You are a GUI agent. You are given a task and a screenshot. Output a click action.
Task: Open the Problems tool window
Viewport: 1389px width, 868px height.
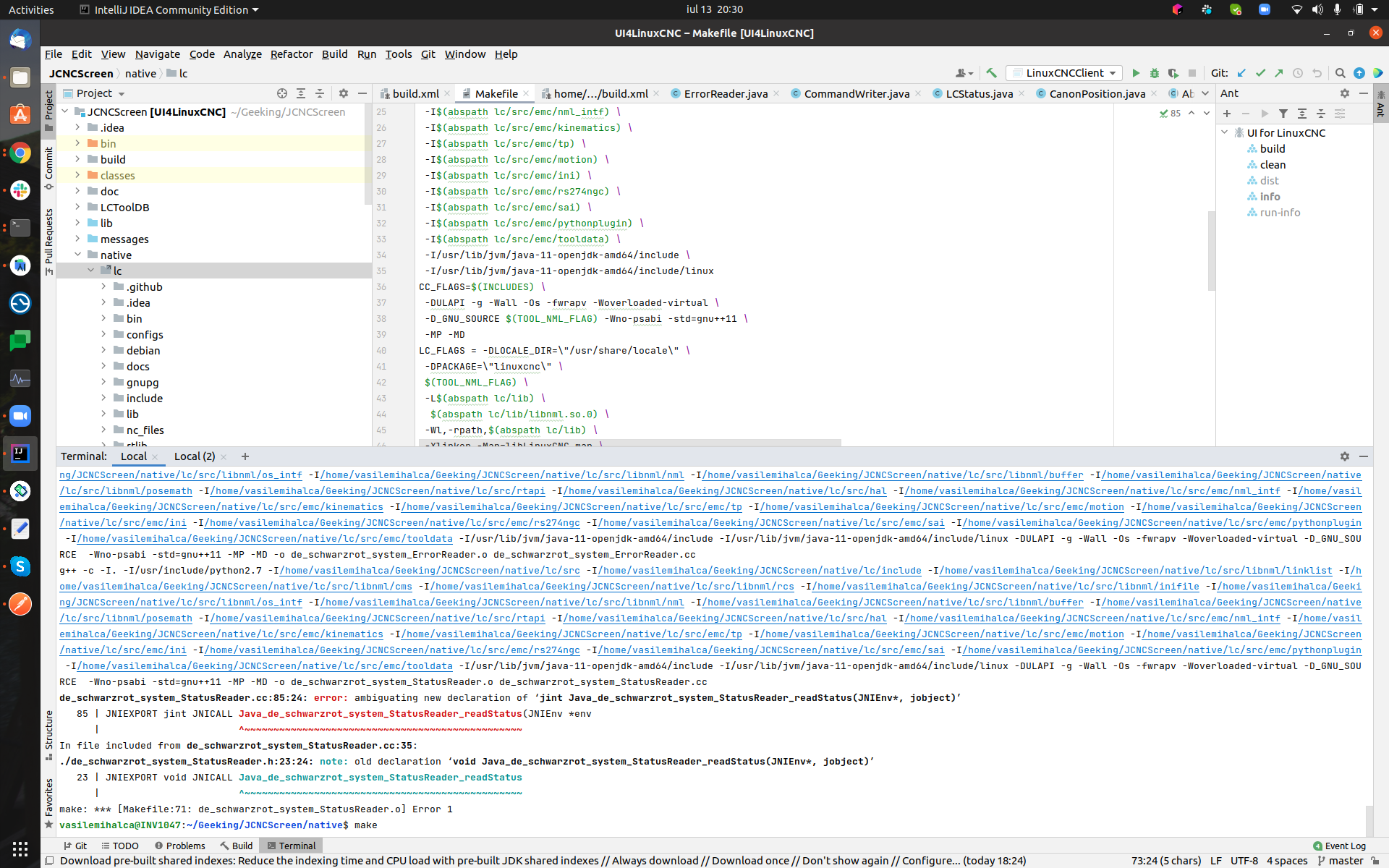tap(180, 846)
